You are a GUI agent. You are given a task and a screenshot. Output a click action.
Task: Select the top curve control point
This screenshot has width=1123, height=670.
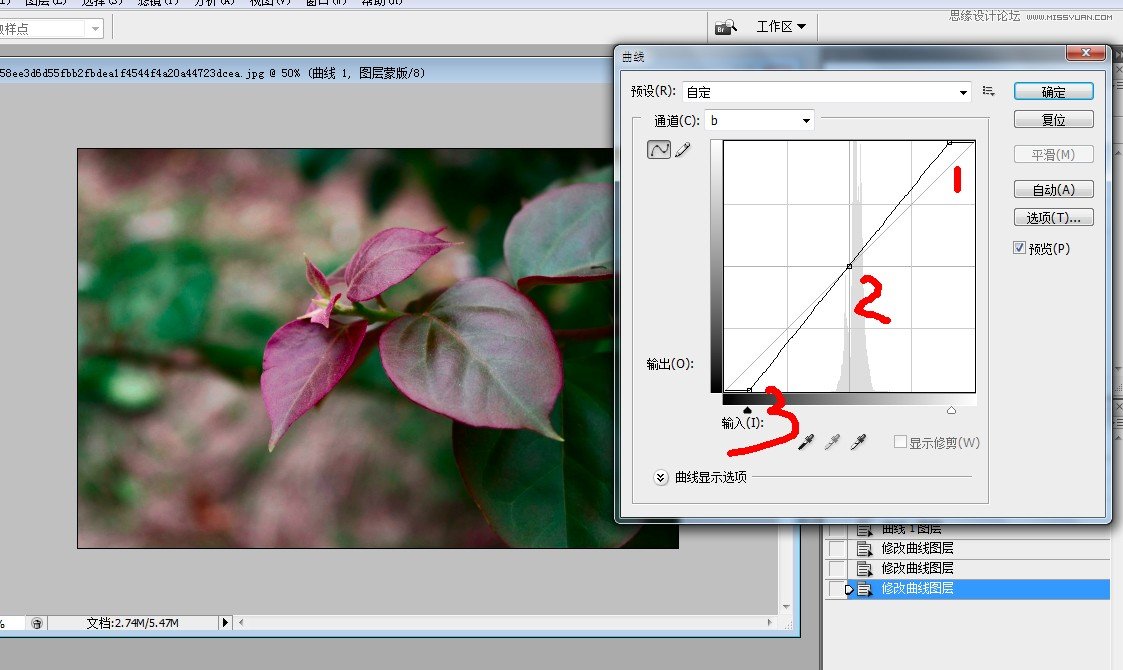[950, 143]
